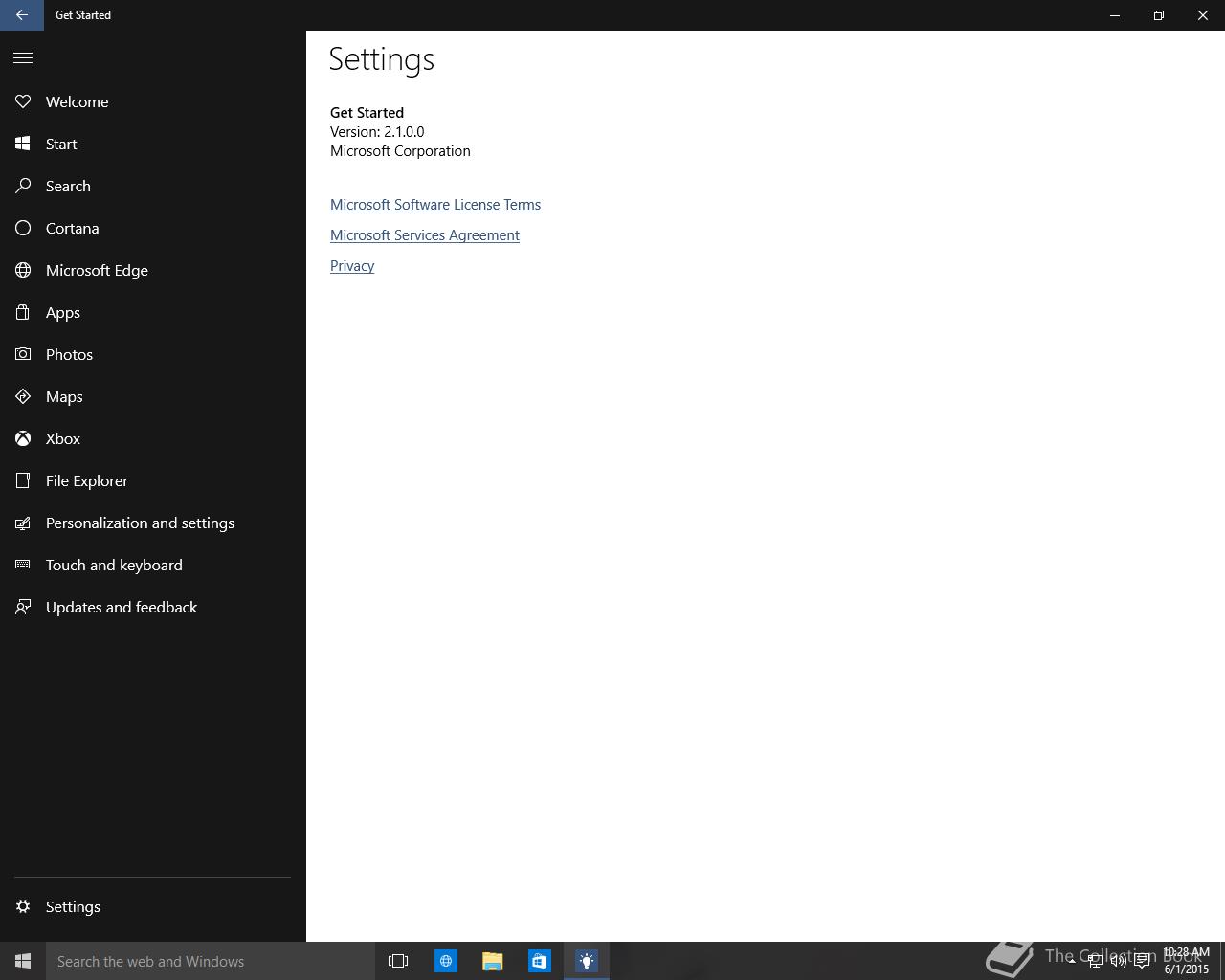The height and width of the screenshot is (980, 1225).
Task: Open the Store icon on the taskbar
Action: 540,961
